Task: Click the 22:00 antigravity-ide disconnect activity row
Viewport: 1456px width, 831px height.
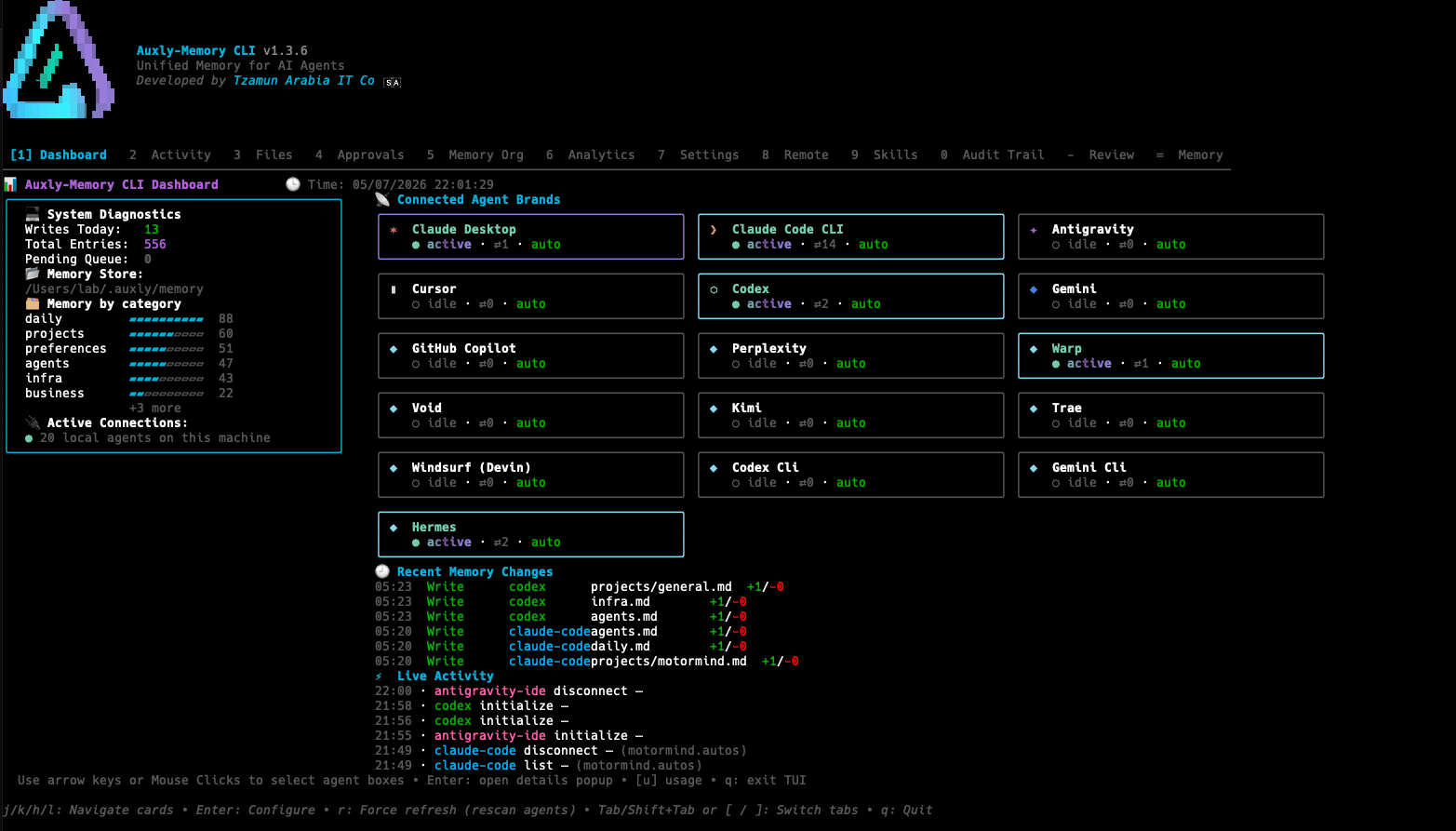Action: click(x=509, y=691)
